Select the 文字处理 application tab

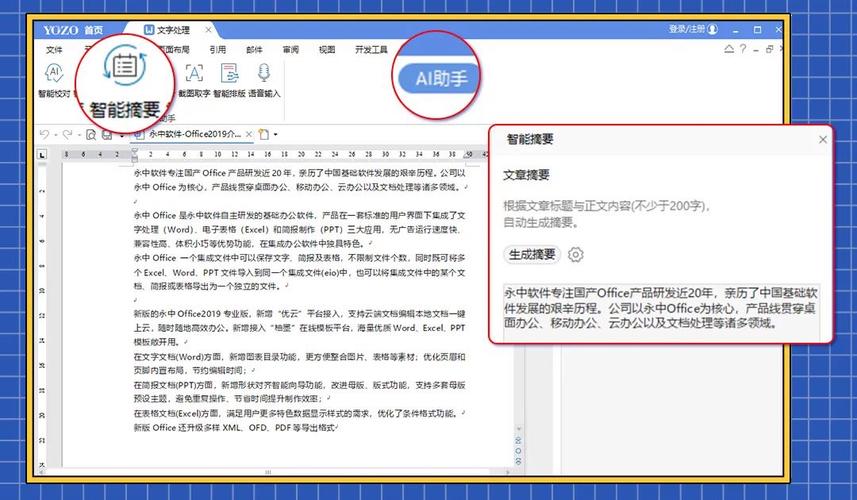click(x=173, y=30)
